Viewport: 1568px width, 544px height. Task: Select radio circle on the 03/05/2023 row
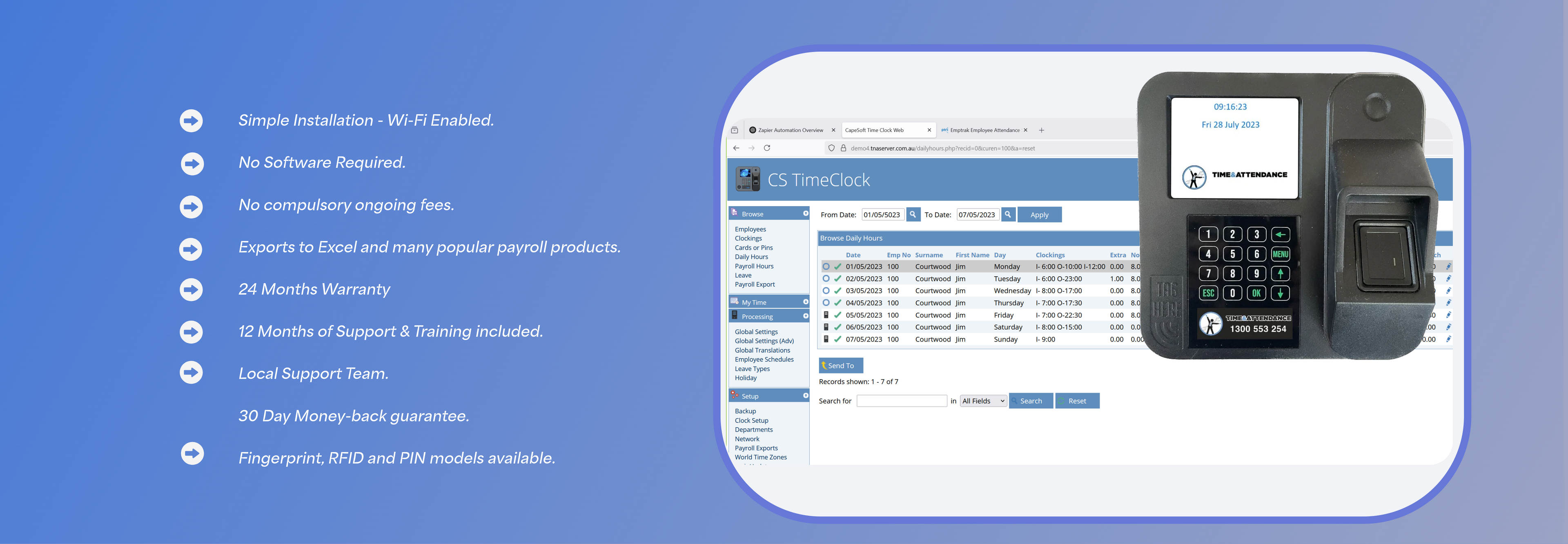(826, 291)
